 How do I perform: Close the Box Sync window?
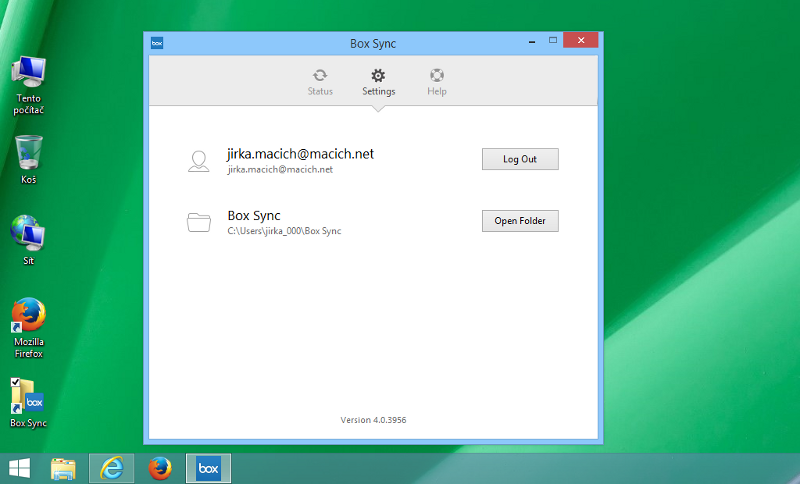point(581,40)
